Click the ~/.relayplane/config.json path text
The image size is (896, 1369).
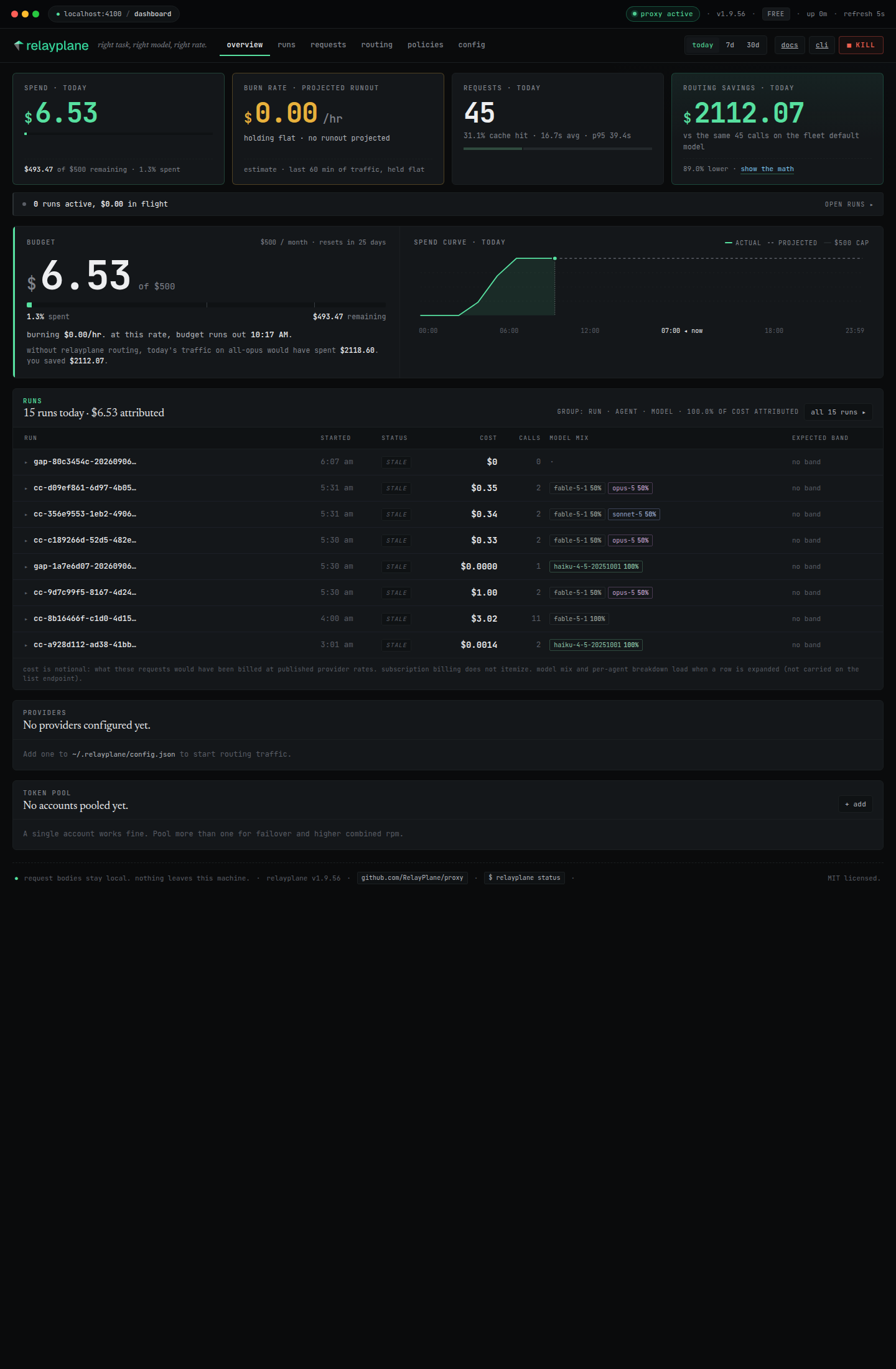pyautogui.click(x=124, y=754)
